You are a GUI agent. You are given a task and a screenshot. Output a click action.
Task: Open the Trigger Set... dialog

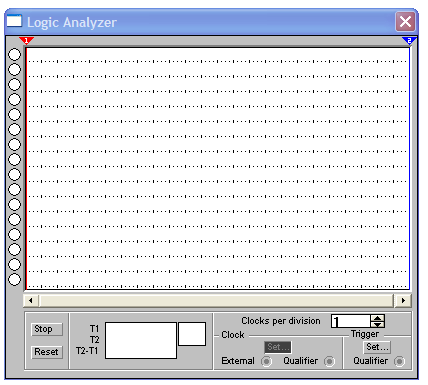coord(377,347)
